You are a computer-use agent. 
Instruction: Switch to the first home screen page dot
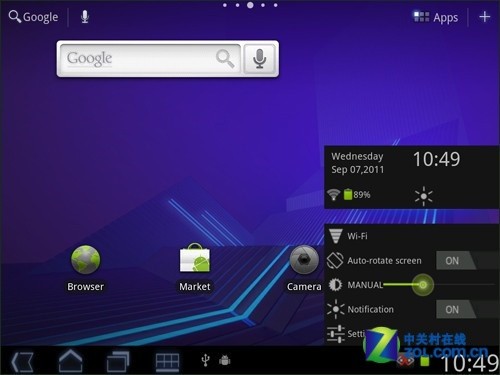point(225,5)
